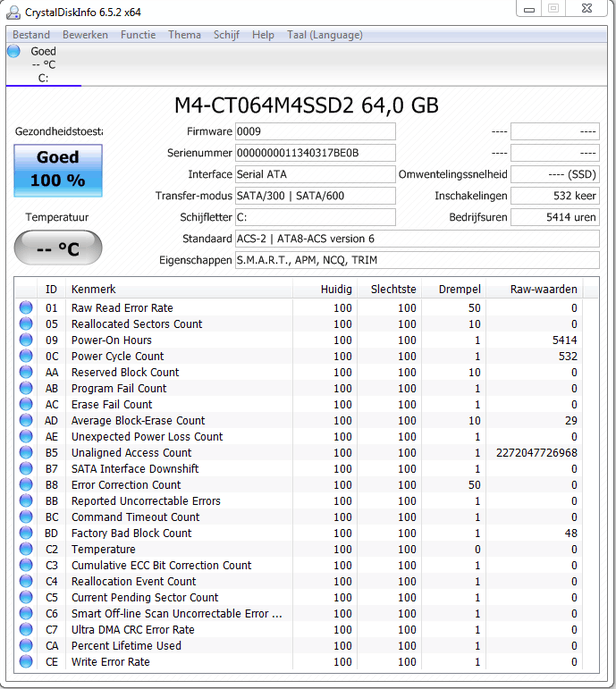Screen dimensions: 616x689
Task: Select the Power Cycle Count raw value 532
Action: tap(568, 356)
